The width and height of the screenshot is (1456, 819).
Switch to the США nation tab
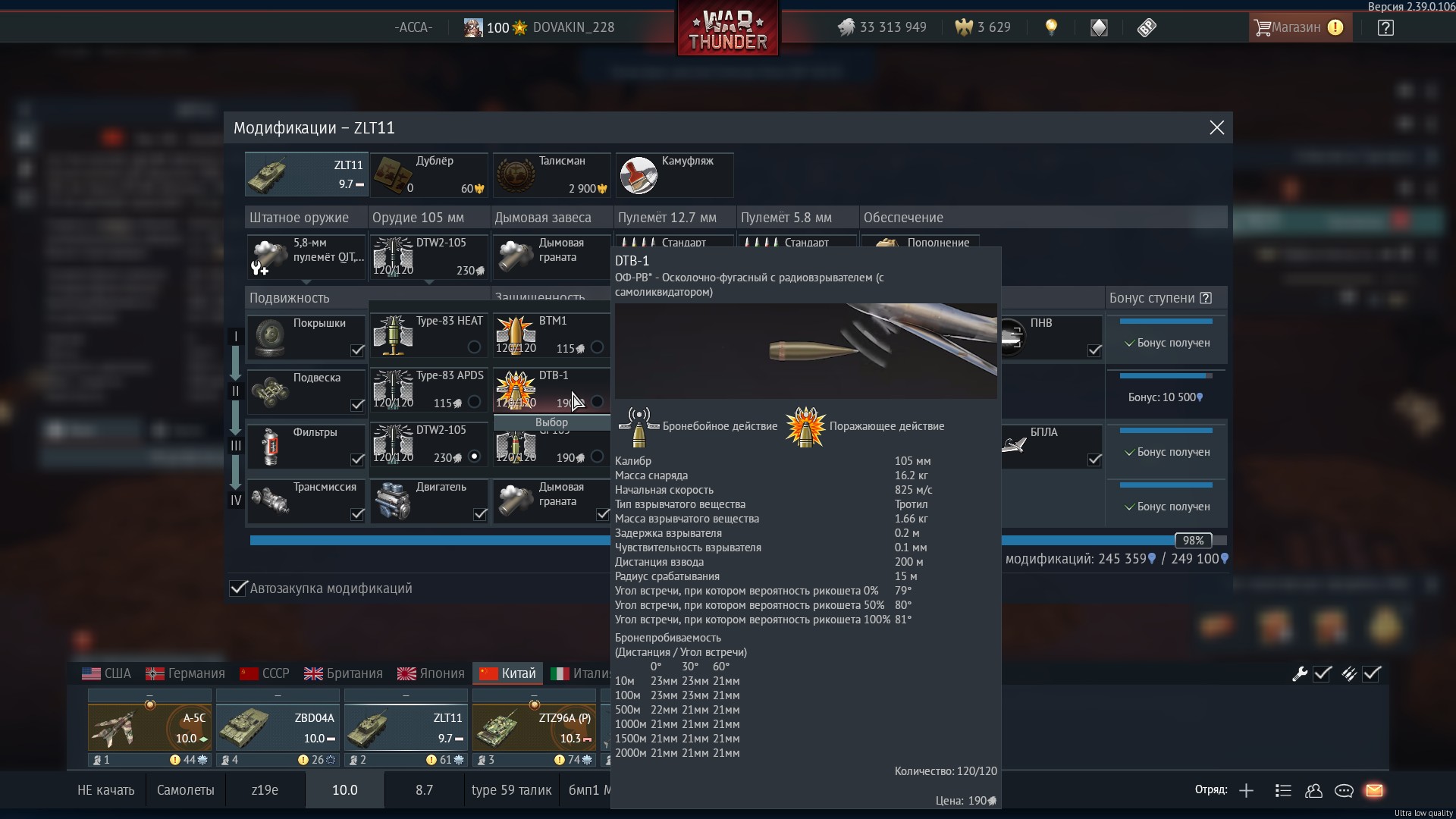[106, 673]
